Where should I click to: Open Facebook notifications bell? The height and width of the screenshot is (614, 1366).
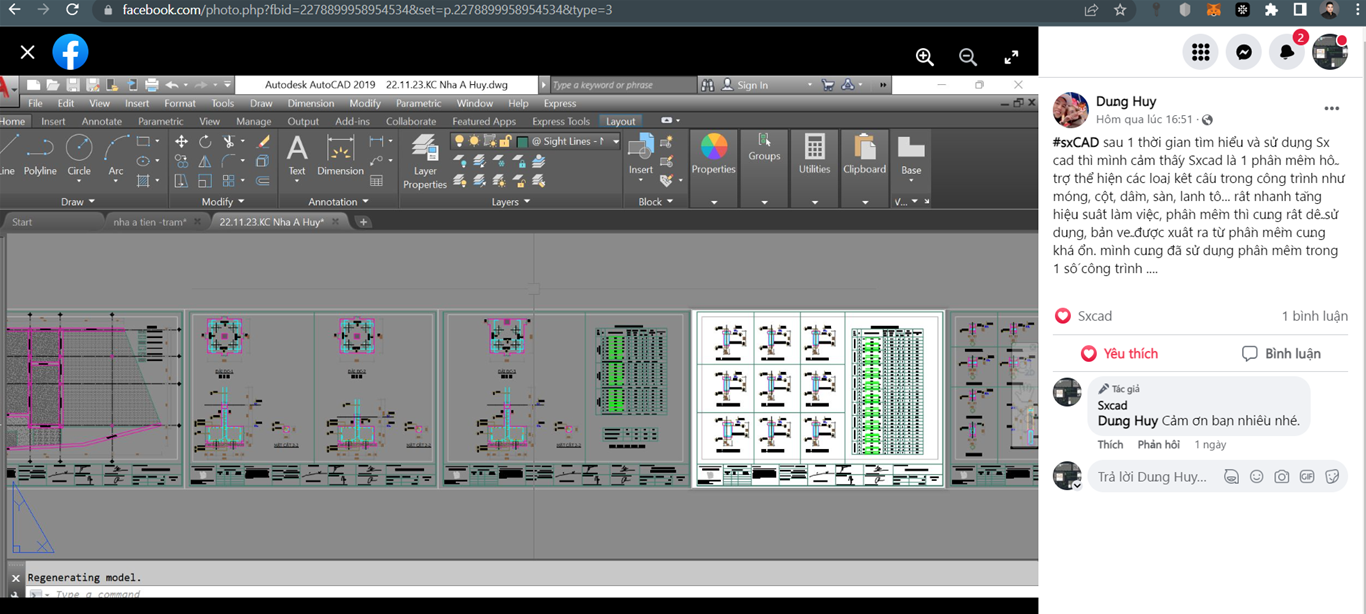(x=1287, y=52)
